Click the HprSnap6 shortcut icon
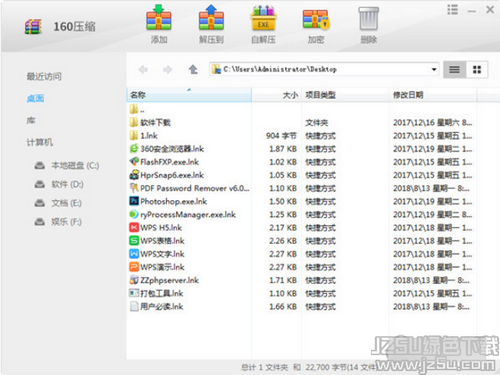The image size is (500, 375). [x=134, y=175]
